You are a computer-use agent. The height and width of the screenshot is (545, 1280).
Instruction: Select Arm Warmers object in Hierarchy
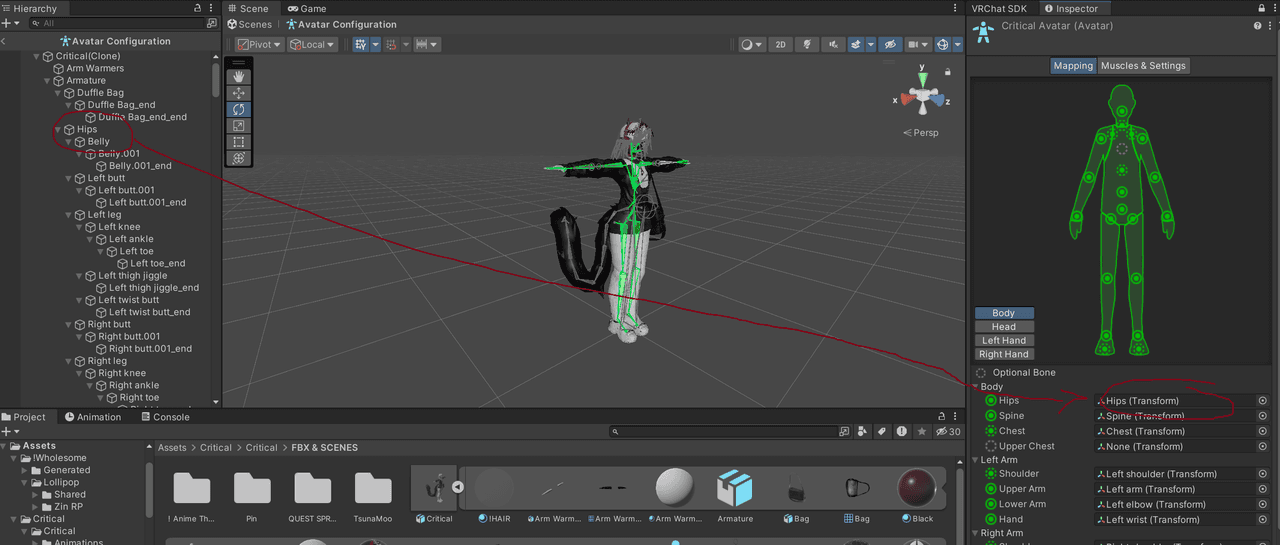(89, 68)
